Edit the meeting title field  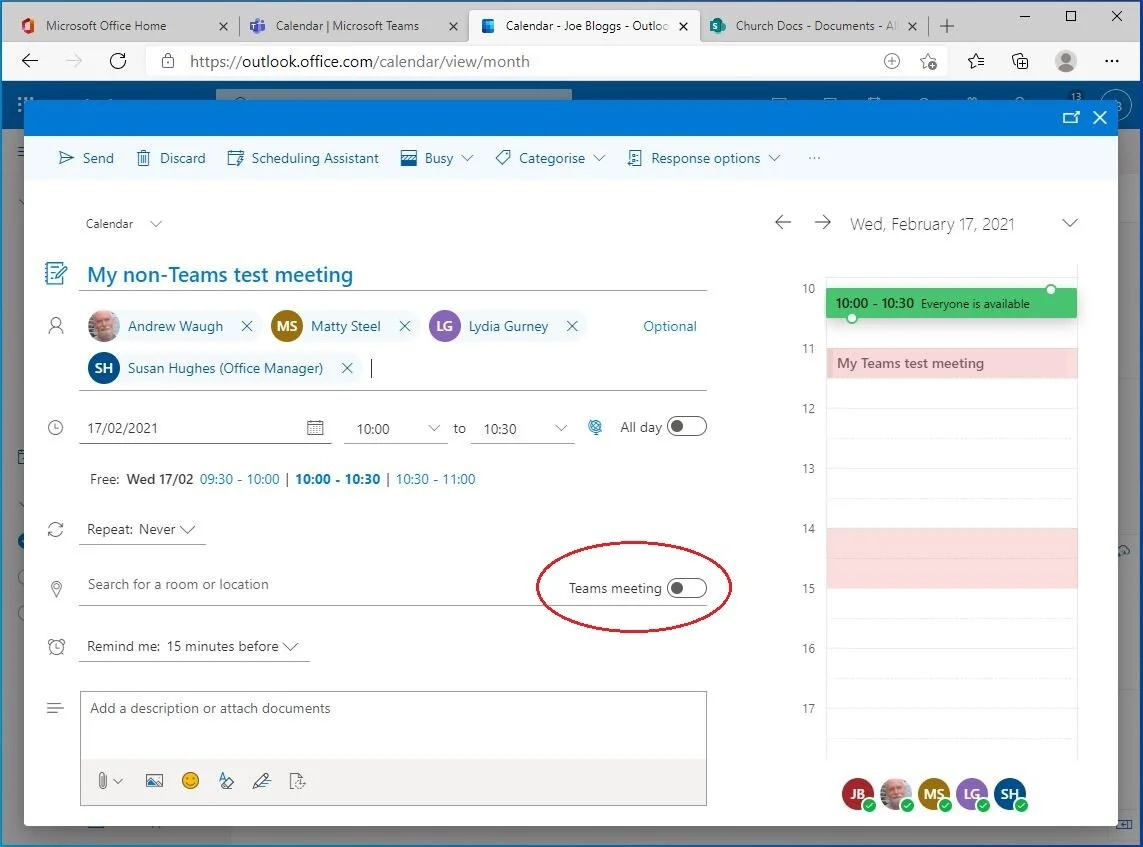tap(393, 275)
